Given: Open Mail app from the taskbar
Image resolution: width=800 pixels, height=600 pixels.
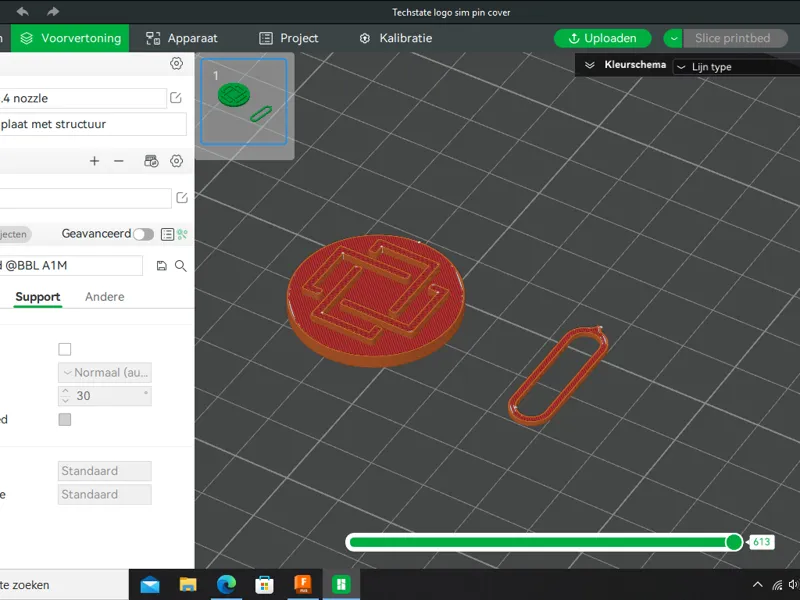Looking at the screenshot, I should pyautogui.click(x=150, y=585).
